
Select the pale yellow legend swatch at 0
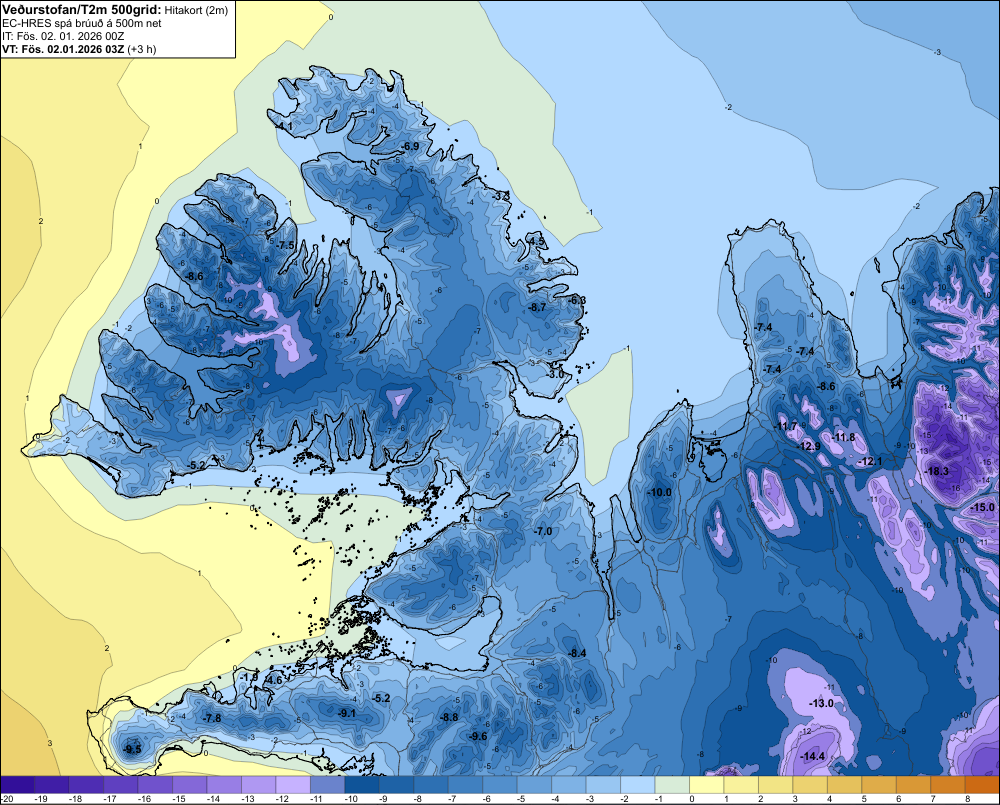707,784
